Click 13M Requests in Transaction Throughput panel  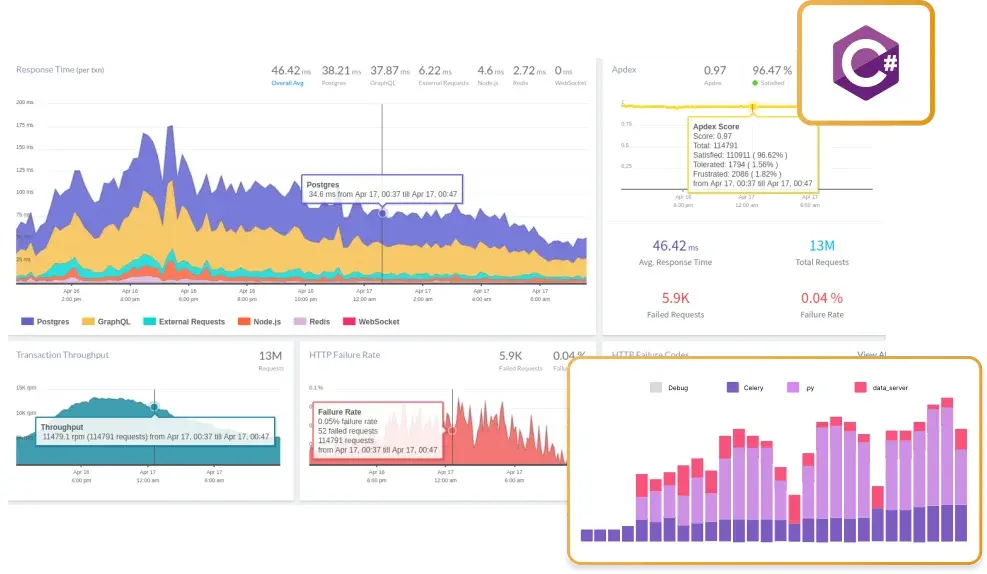click(x=270, y=360)
